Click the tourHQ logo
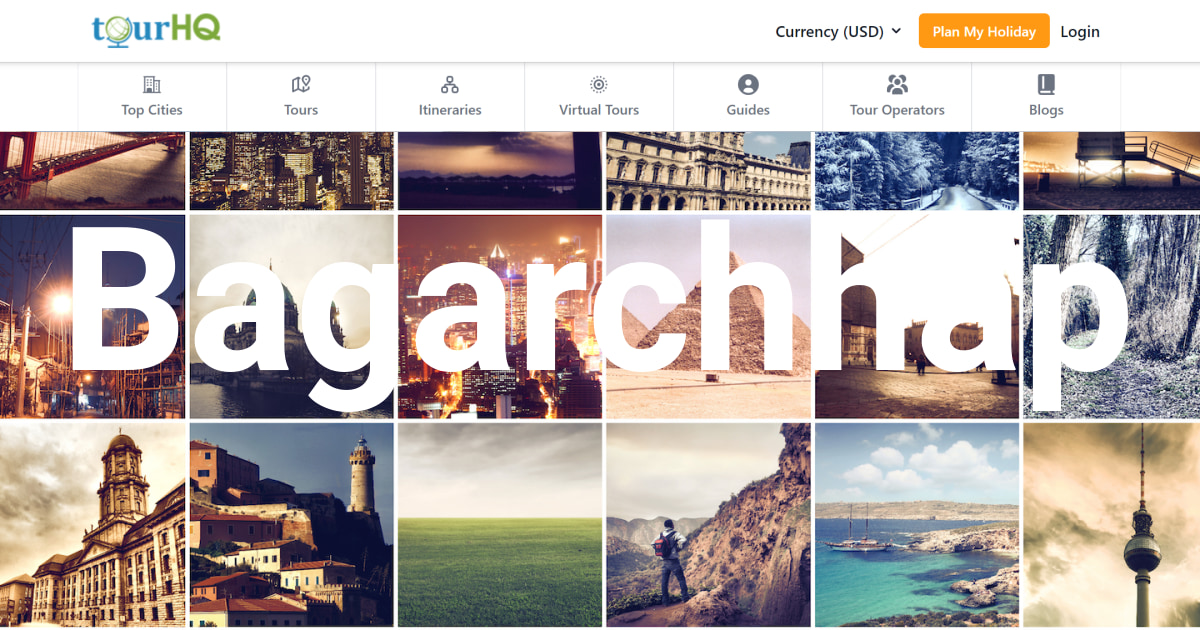Screen dimensions: 1200x630 pyautogui.click(x=156, y=30)
